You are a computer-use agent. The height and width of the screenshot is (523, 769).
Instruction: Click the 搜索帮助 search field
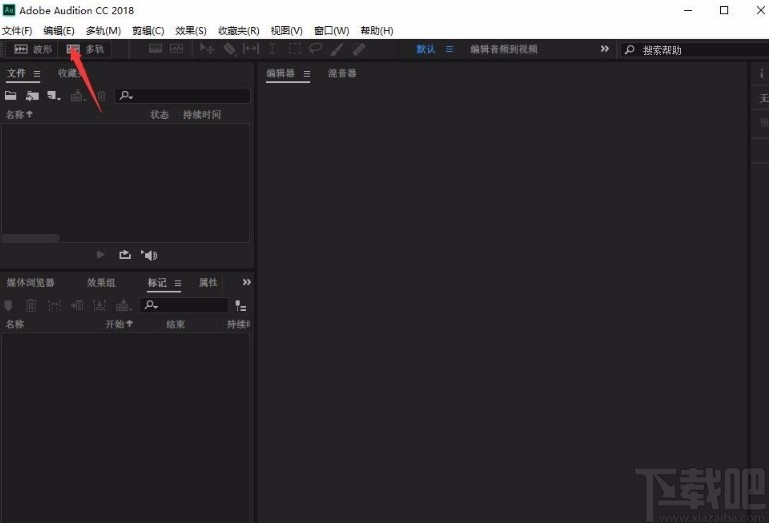694,50
